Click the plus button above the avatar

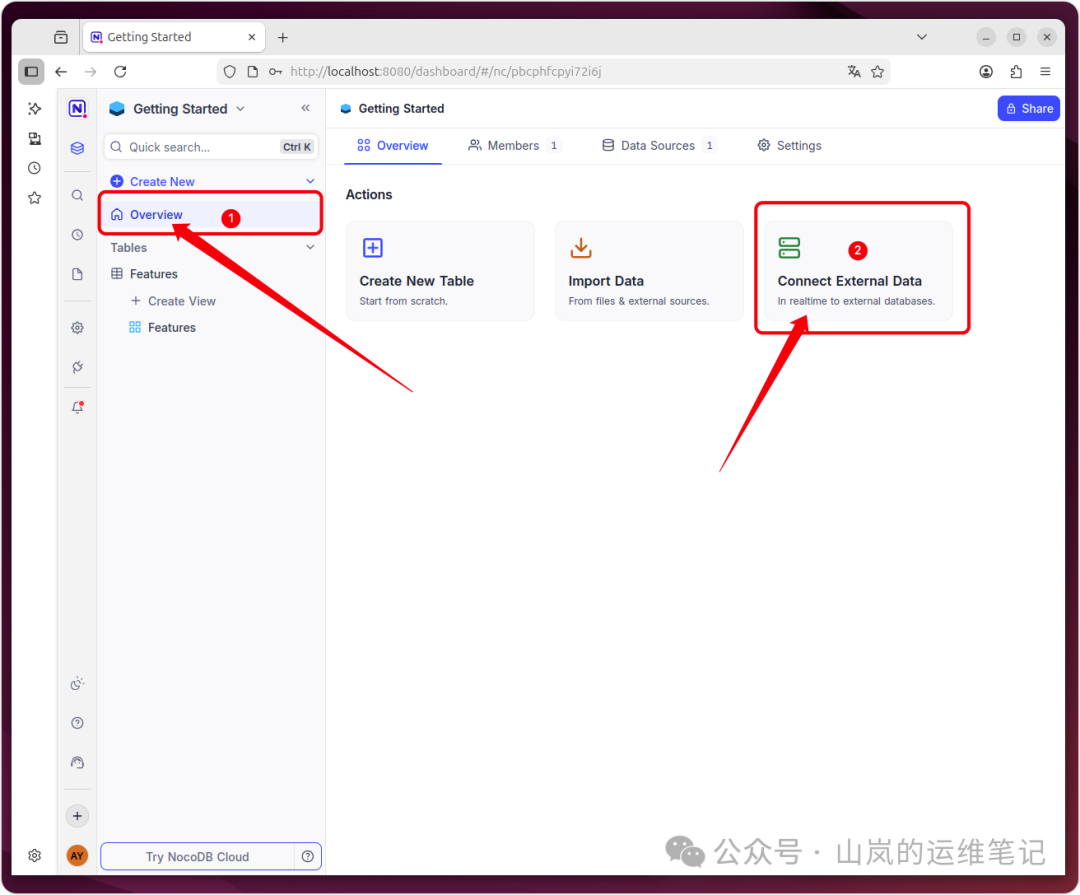pos(77,816)
